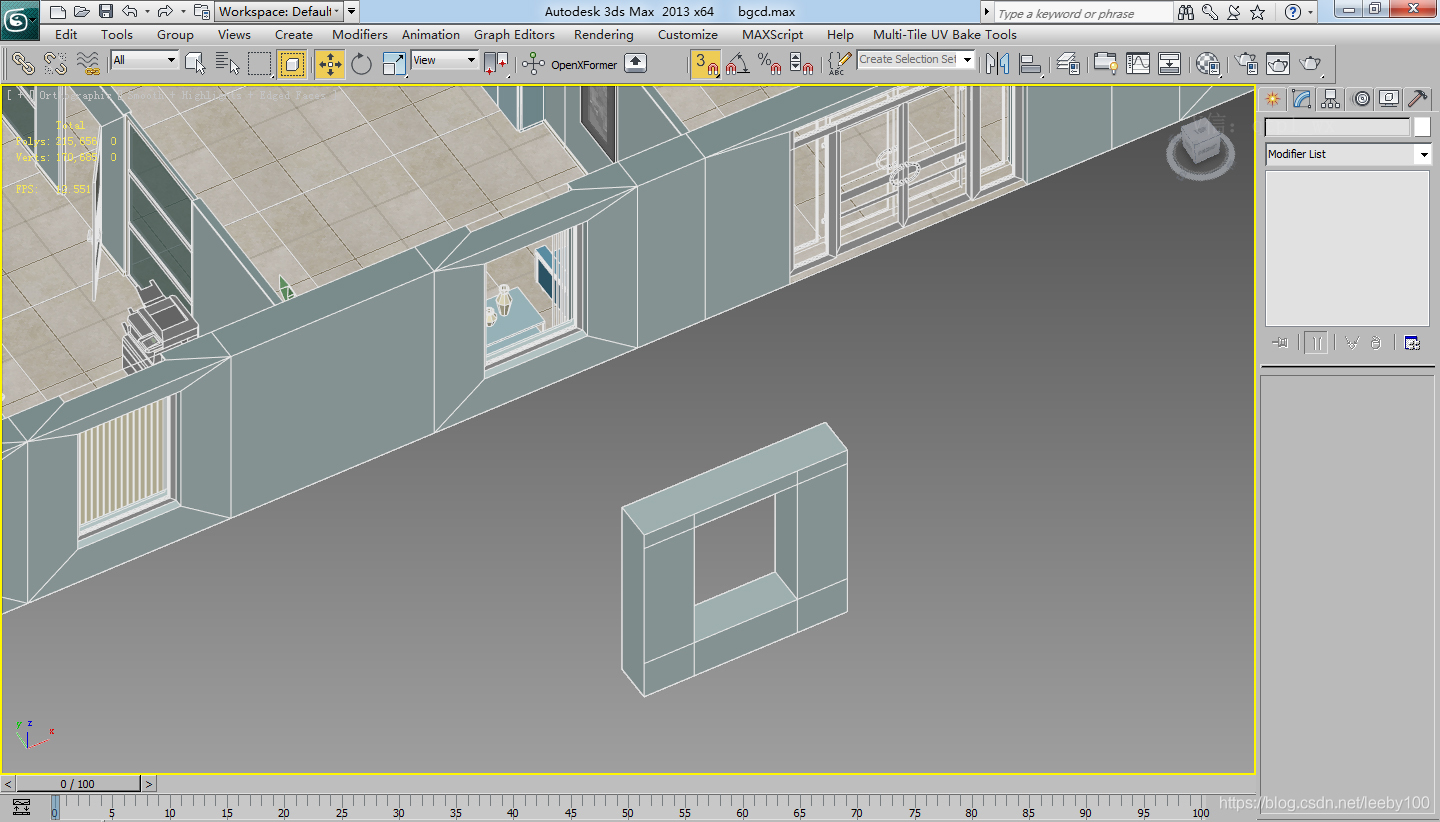The height and width of the screenshot is (822, 1440).
Task: Click the upload arrow button beside OpenXFormer
Action: (x=635, y=63)
